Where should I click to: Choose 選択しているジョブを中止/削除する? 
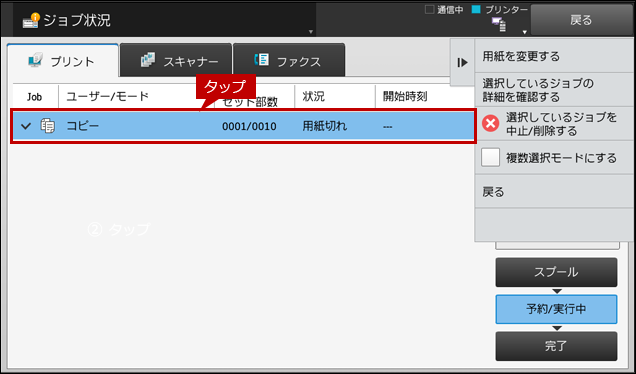(554, 124)
